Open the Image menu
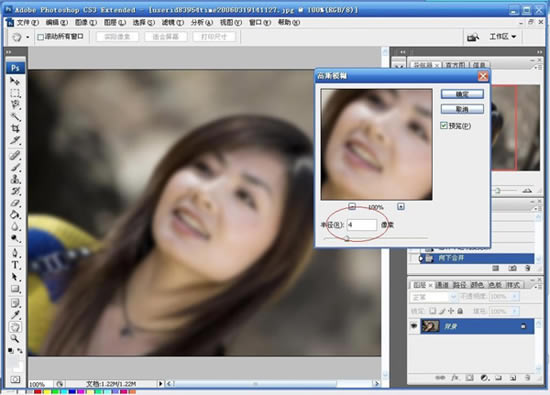Image resolution: width=550 pixels, height=395 pixels. [x=86, y=22]
